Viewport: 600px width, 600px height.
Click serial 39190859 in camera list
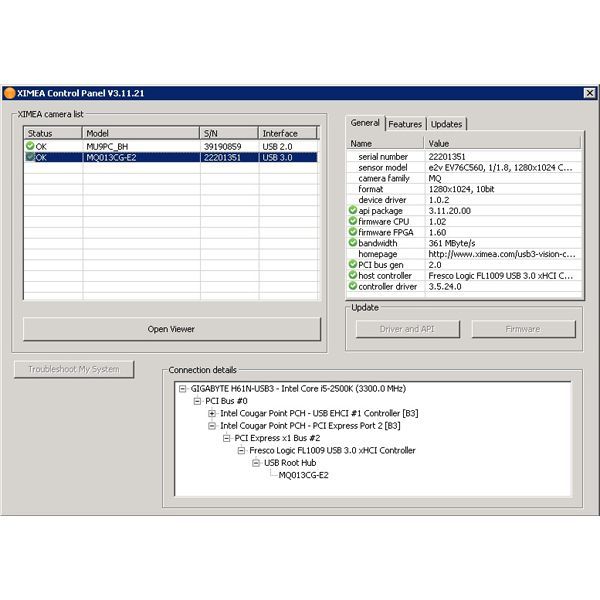point(223,147)
